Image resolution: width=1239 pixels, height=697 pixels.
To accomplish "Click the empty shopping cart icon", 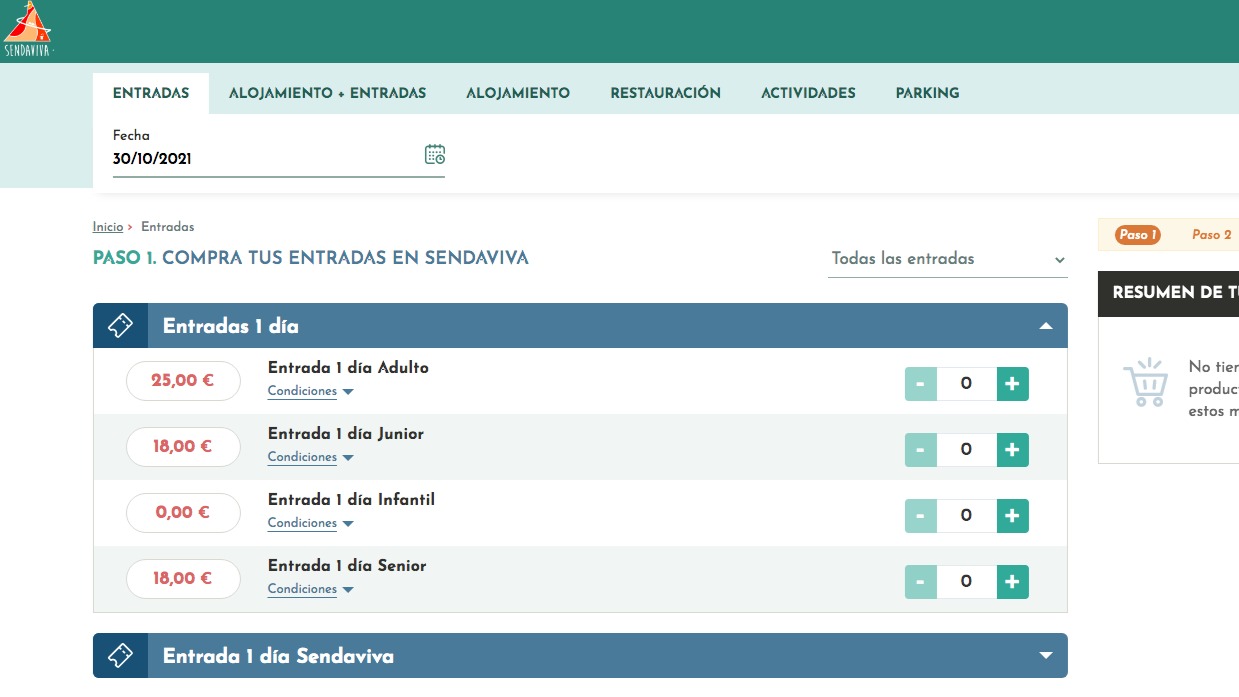I will [x=1146, y=383].
